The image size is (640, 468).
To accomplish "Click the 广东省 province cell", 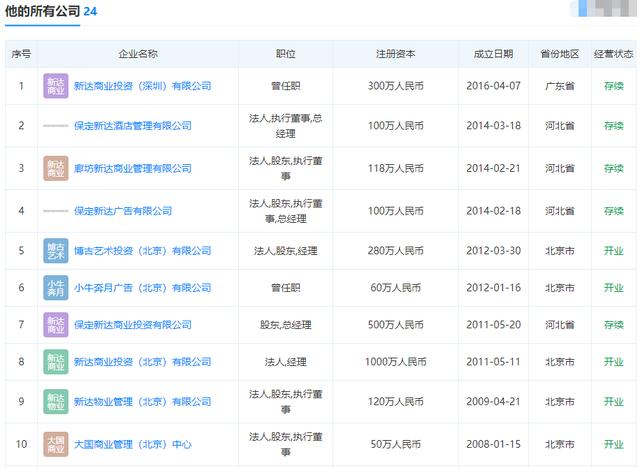I will click(560, 86).
